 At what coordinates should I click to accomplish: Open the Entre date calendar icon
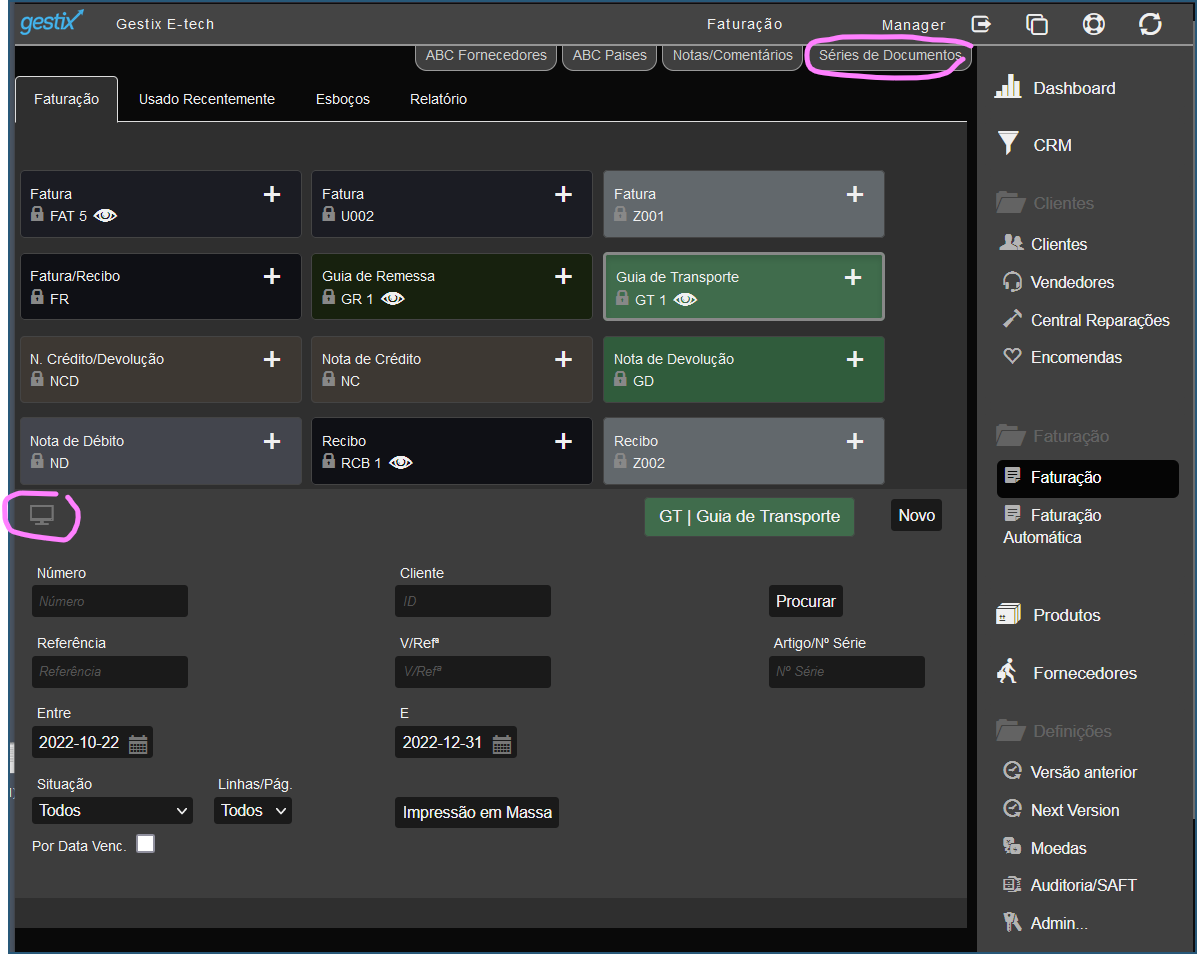click(138, 743)
